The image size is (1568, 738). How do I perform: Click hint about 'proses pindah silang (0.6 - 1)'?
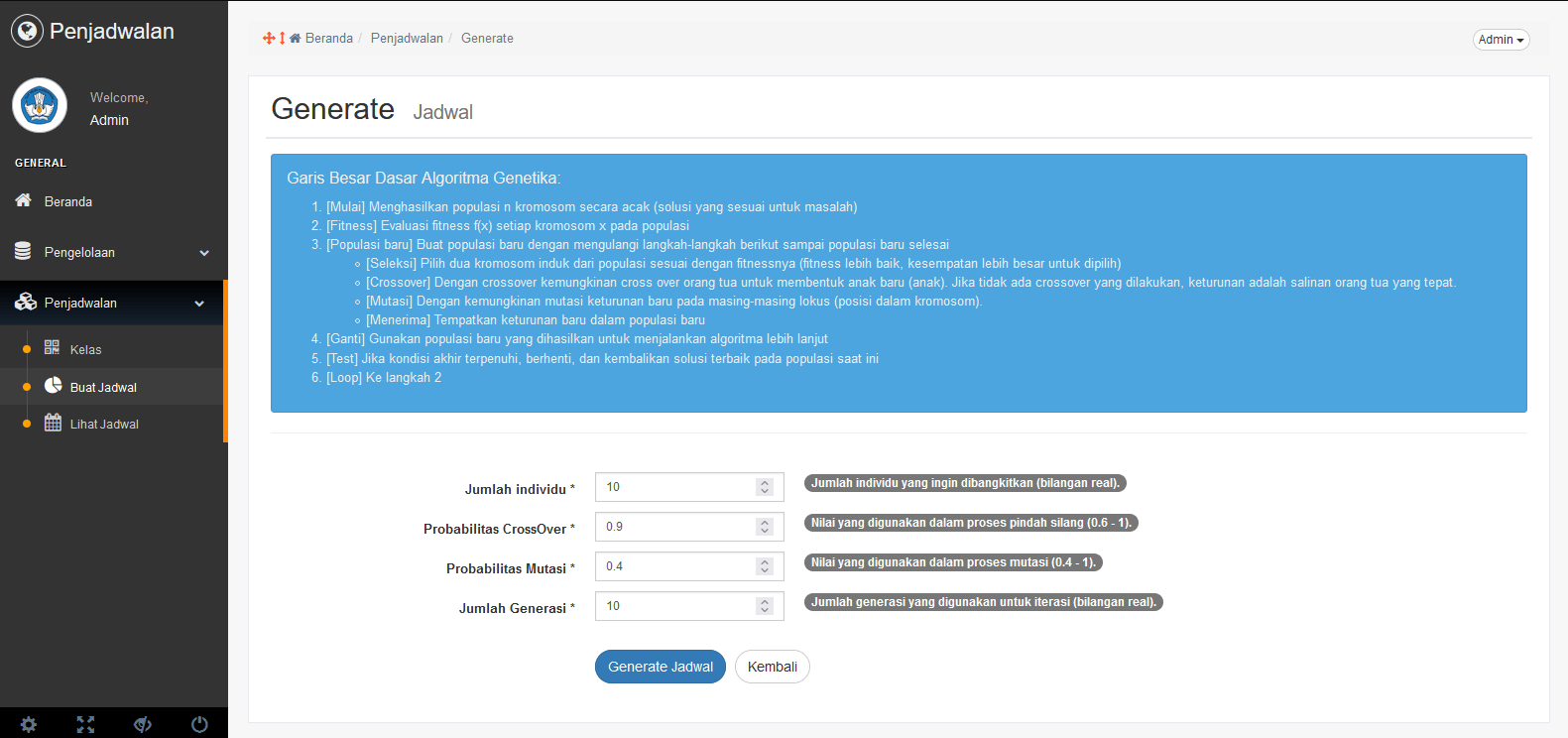pyautogui.click(x=971, y=523)
